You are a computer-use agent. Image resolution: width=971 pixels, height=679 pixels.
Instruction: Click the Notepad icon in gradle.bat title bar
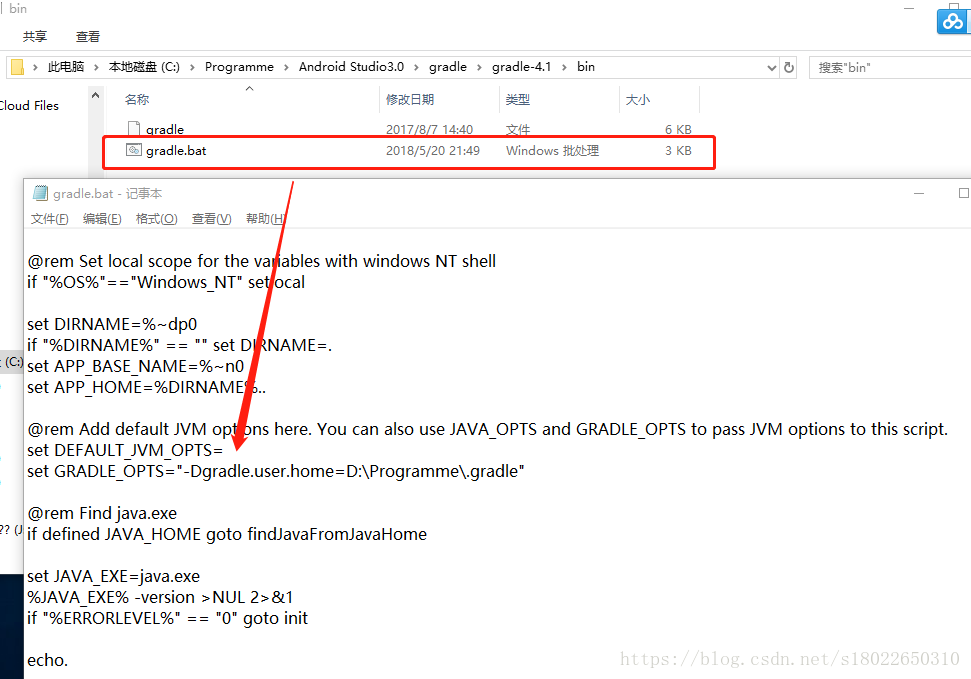click(40, 193)
